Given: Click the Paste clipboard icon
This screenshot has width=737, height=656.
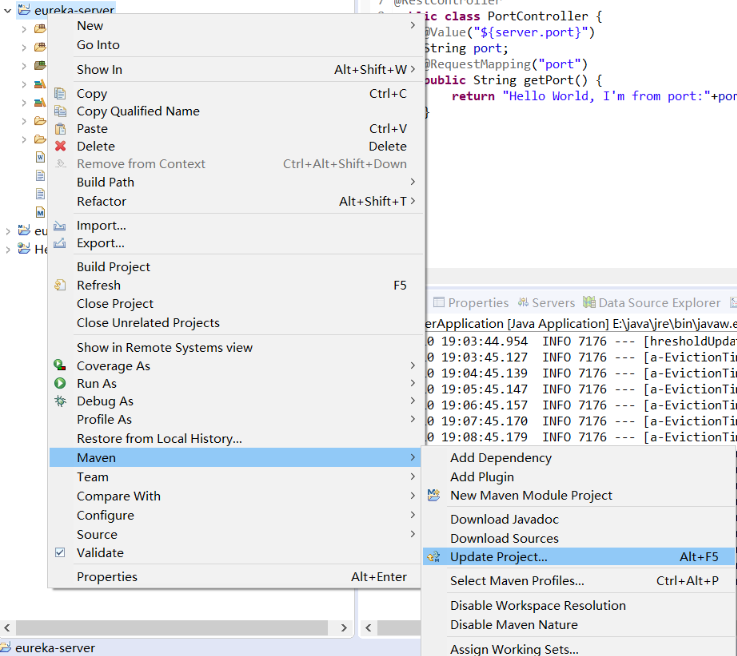Looking at the screenshot, I should tap(60, 129).
